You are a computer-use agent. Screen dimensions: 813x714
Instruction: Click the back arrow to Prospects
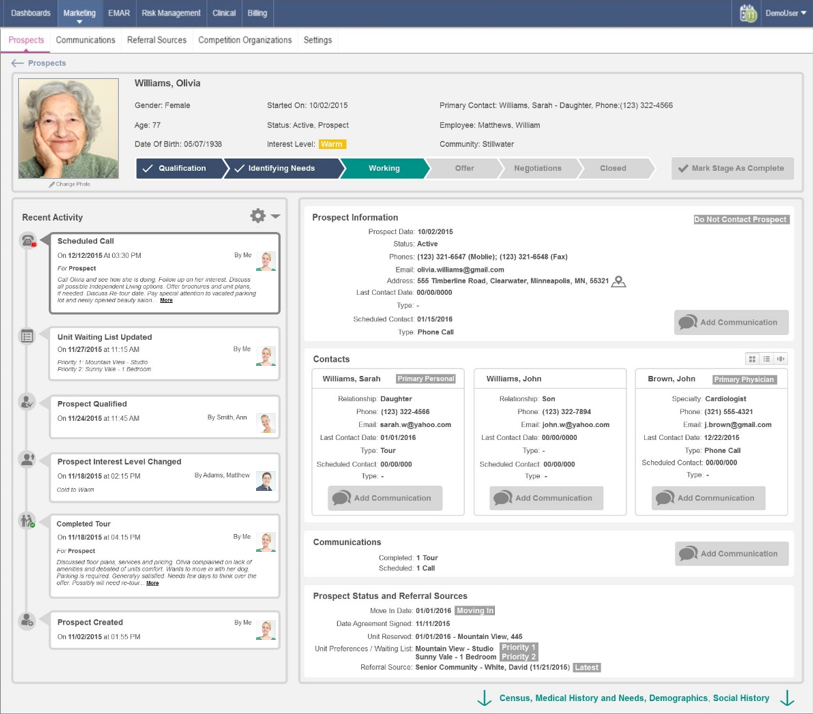click(17, 63)
